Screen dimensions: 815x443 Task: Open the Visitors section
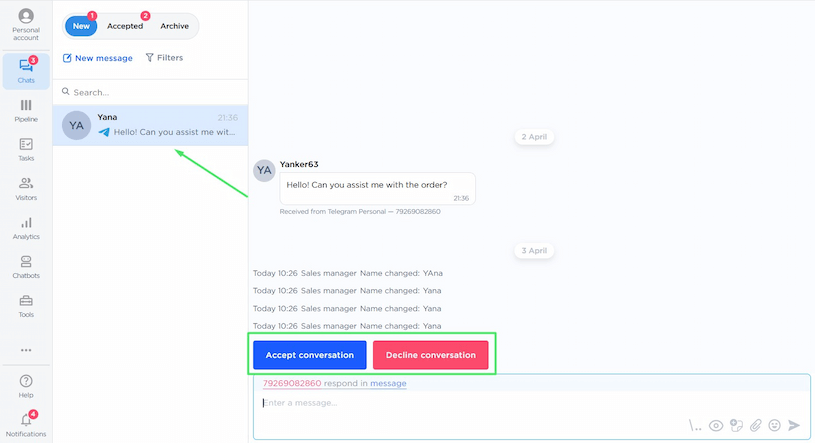26,188
